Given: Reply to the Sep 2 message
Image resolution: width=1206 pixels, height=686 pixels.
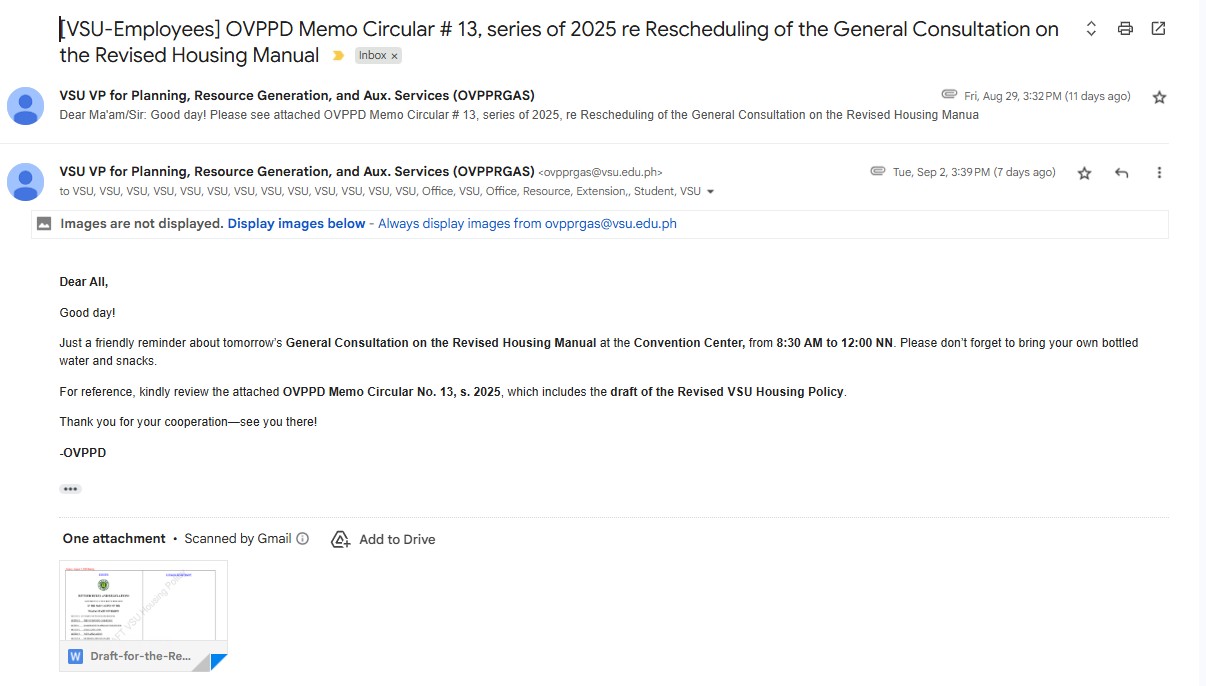Looking at the screenshot, I should point(1121,173).
